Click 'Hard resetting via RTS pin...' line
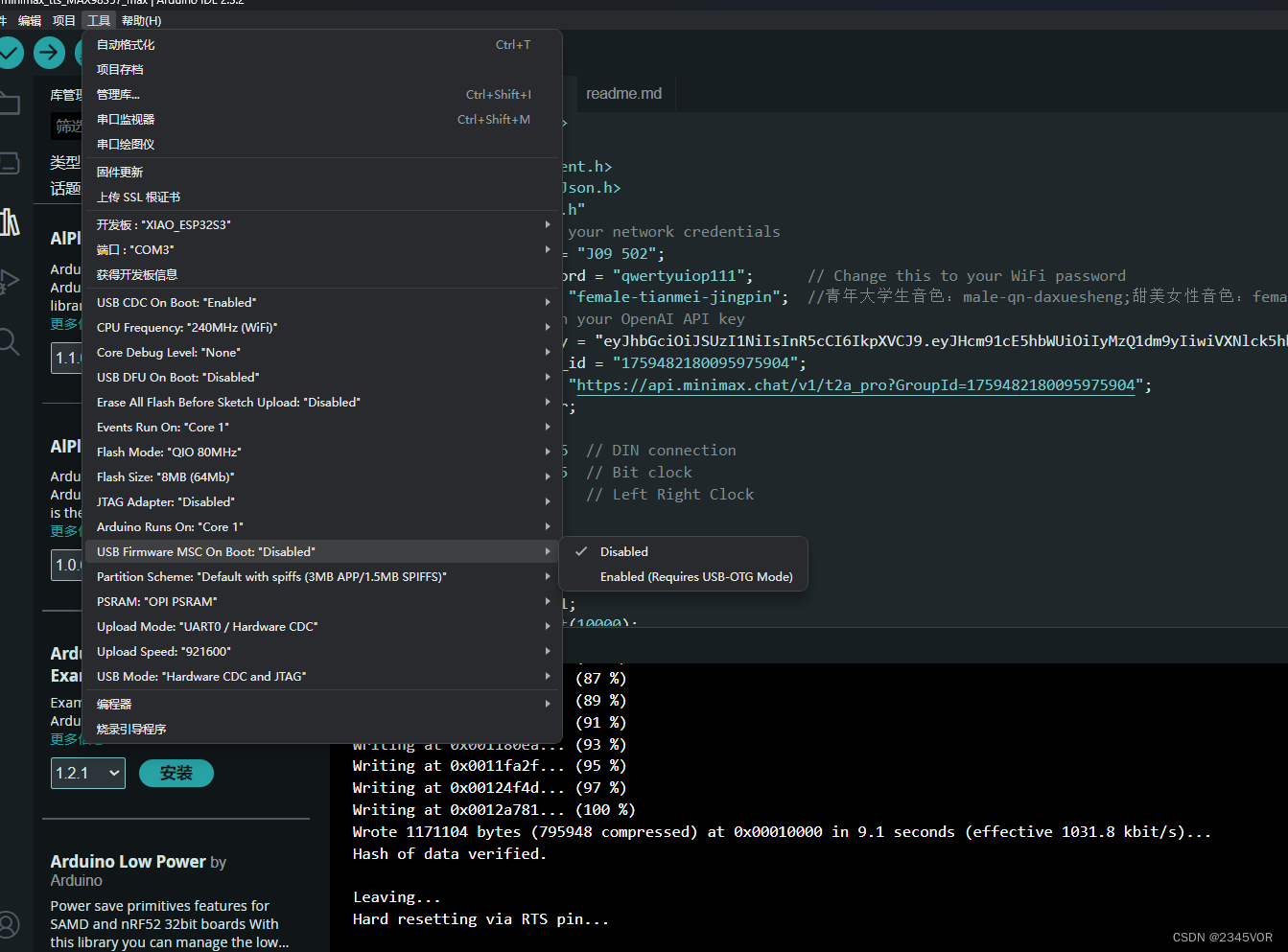 (x=480, y=918)
